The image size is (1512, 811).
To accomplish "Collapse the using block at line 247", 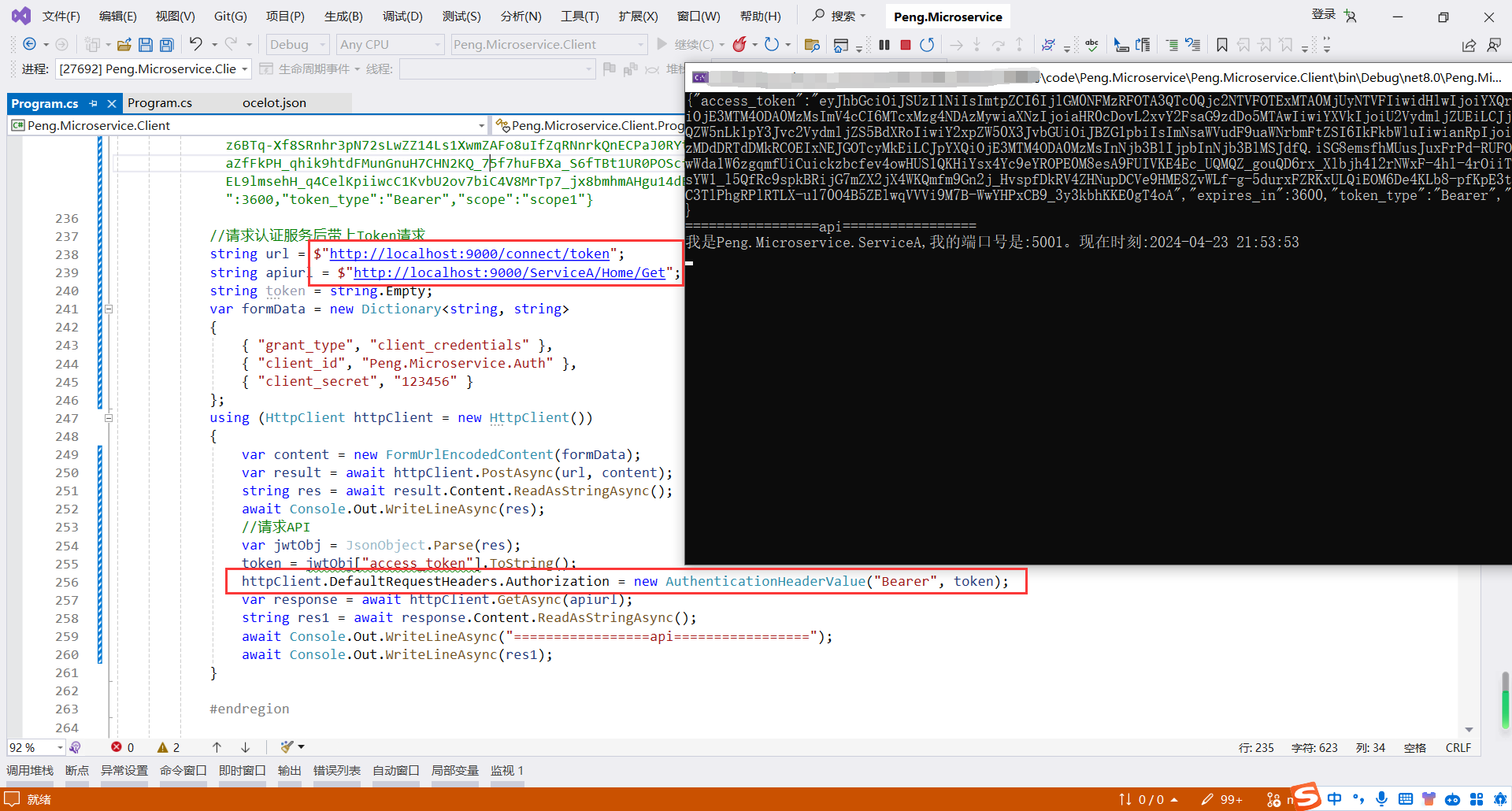I will click(x=109, y=418).
